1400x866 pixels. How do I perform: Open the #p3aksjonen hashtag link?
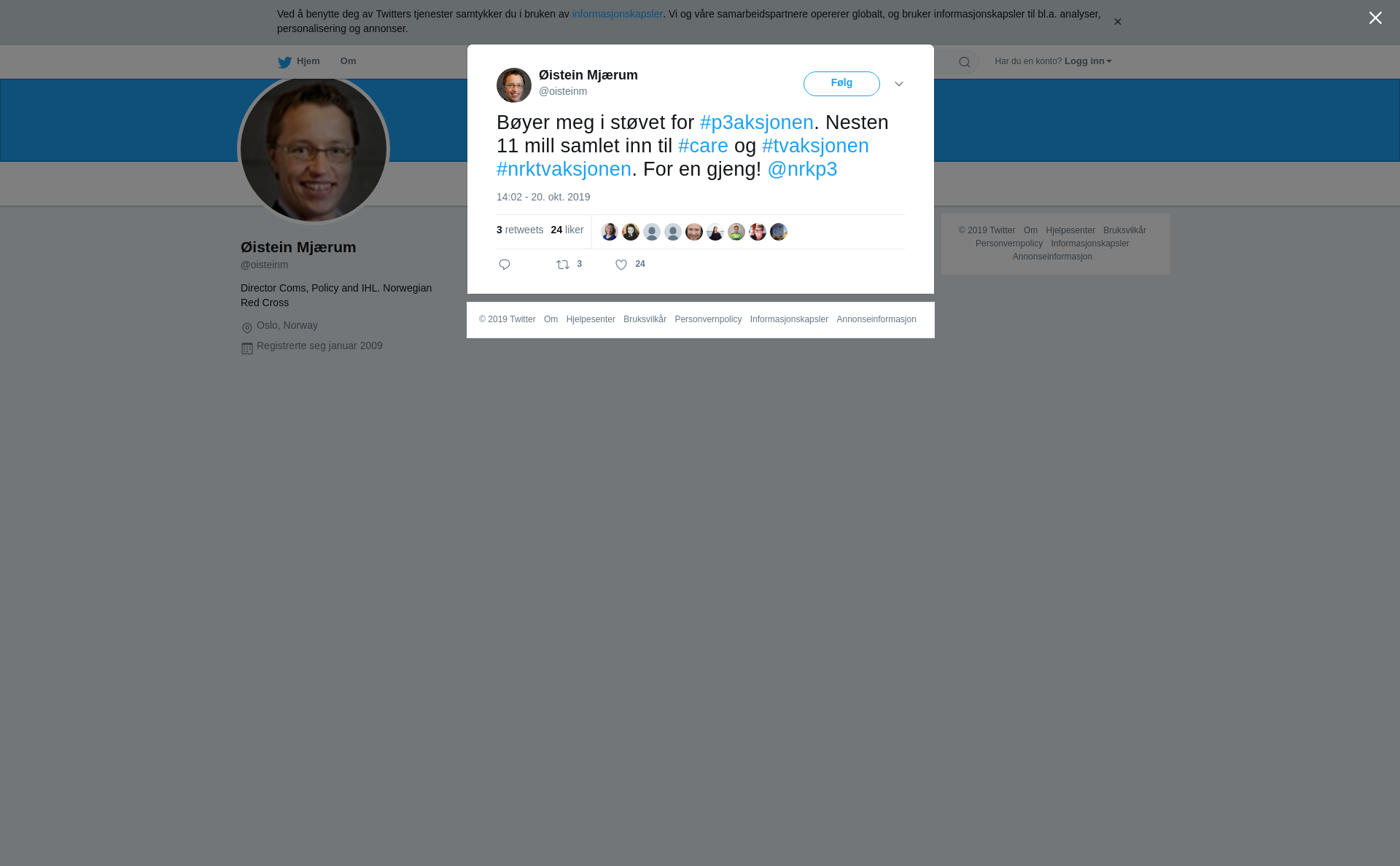757,122
